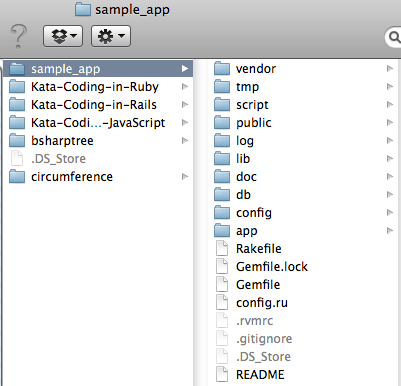This screenshot has width=401, height=386.
Task: Select the lib folder name
Action: point(243,159)
